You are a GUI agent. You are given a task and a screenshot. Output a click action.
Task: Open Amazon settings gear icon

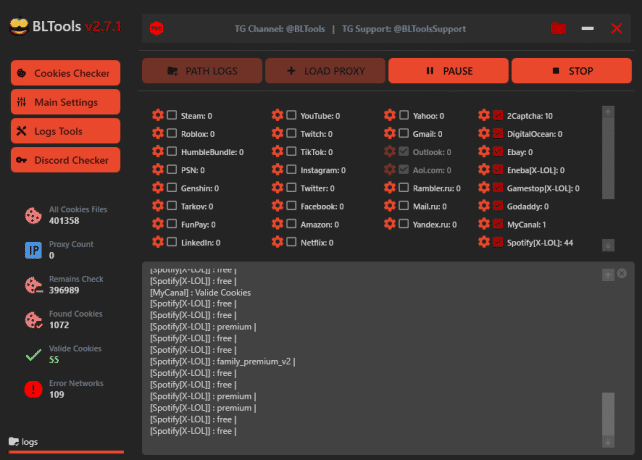(x=277, y=224)
